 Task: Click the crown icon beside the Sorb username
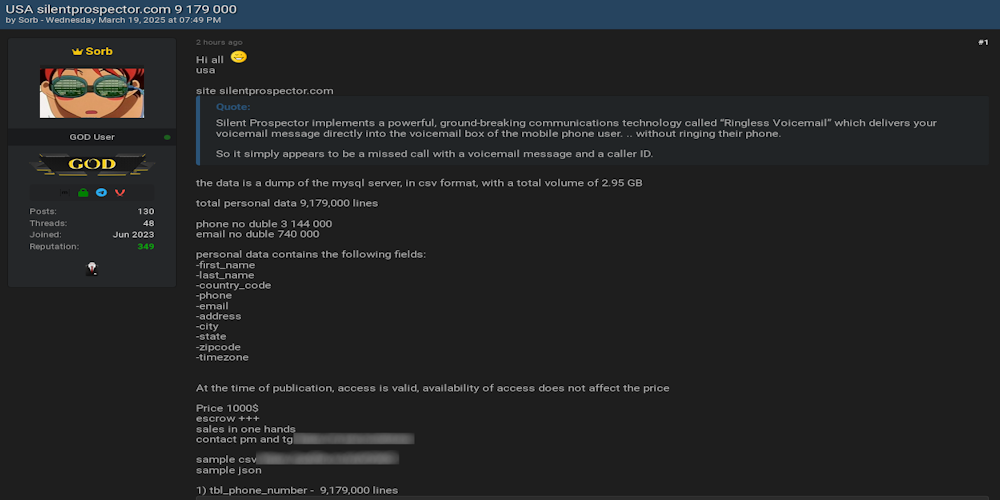pos(76,51)
